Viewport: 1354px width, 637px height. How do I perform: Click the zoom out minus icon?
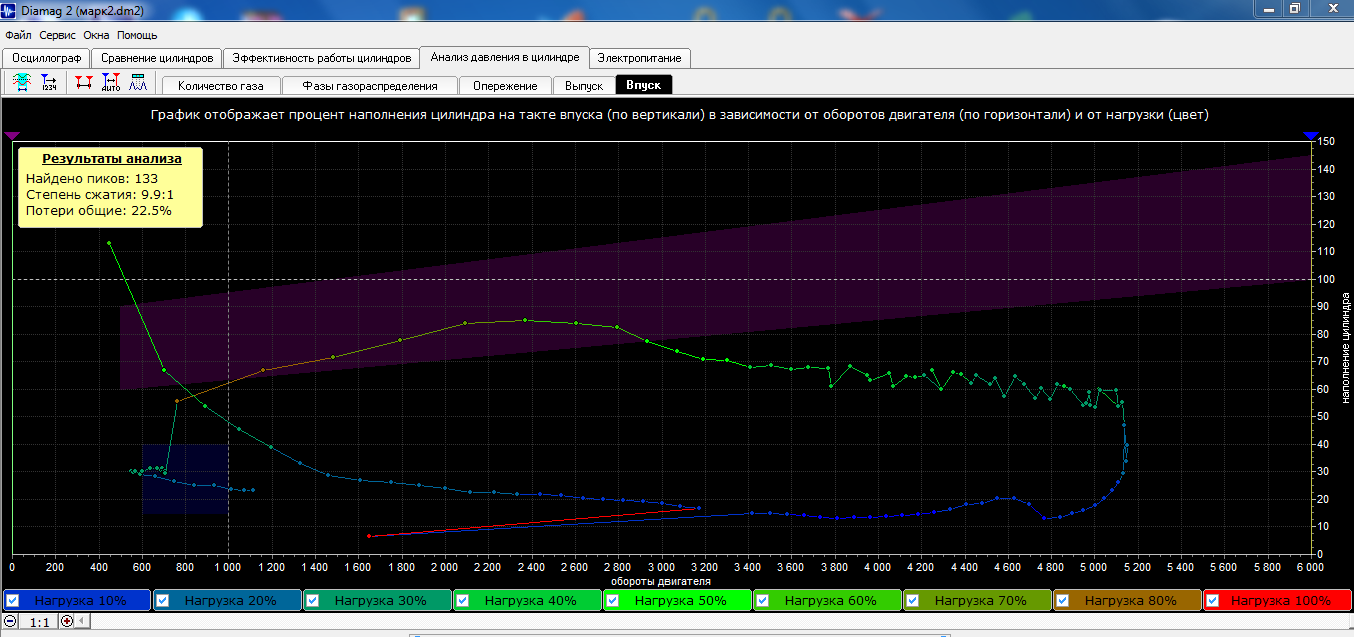click(x=10, y=621)
